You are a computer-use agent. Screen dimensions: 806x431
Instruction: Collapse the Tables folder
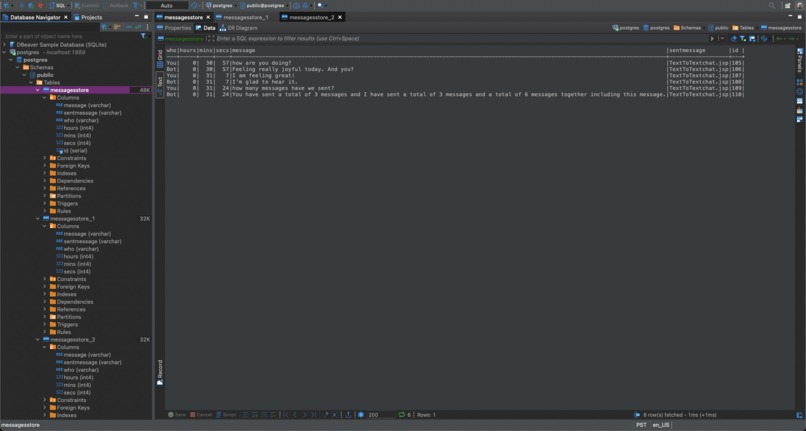pos(31,82)
